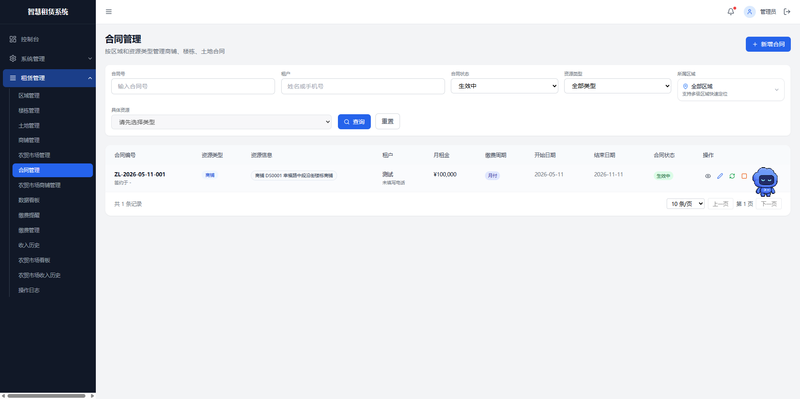Open 数据看板 in the sidebar
800x399 pixels.
click(x=29, y=200)
